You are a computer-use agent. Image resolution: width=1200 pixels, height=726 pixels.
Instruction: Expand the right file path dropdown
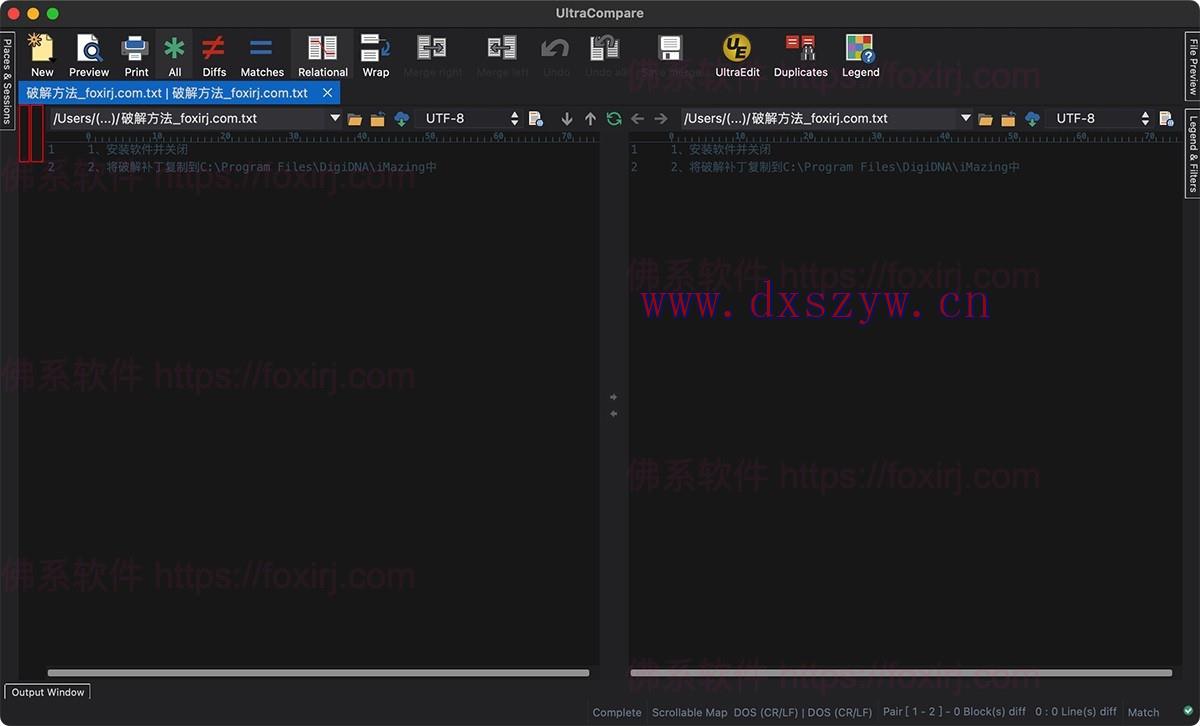[966, 118]
